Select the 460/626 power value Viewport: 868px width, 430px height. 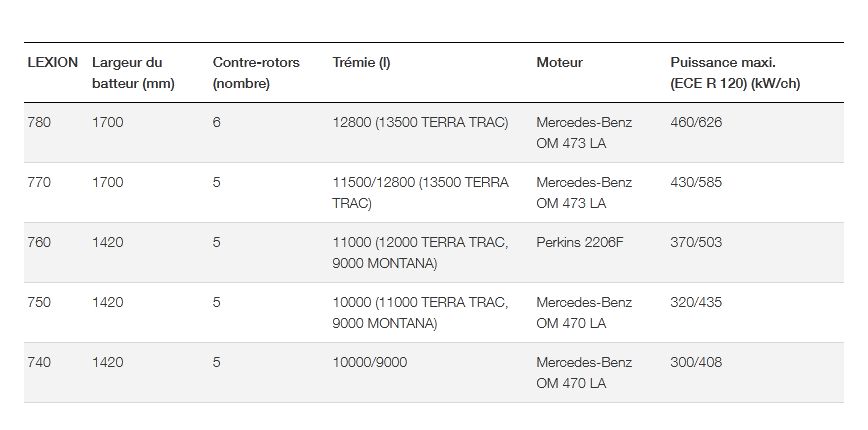(x=696, y=123)
